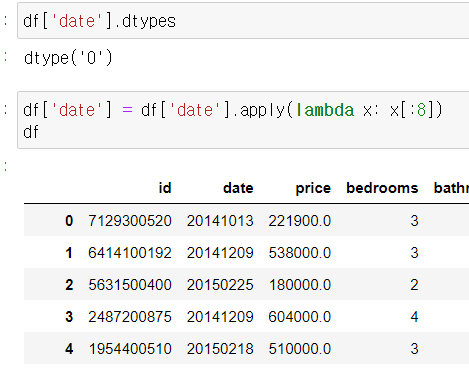The image size is (469, 368).
Task: Click price value 221900.0
Action: pos(300,221)
